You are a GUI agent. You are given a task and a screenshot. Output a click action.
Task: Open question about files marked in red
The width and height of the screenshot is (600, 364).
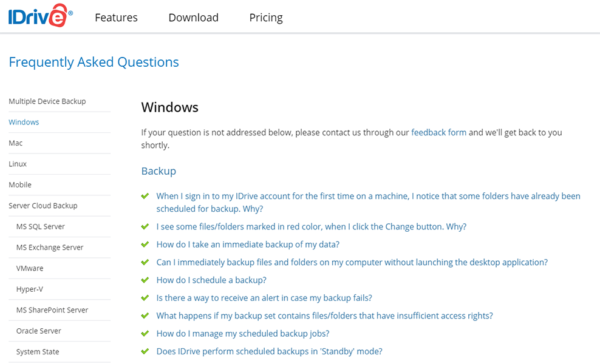(311, 227)
